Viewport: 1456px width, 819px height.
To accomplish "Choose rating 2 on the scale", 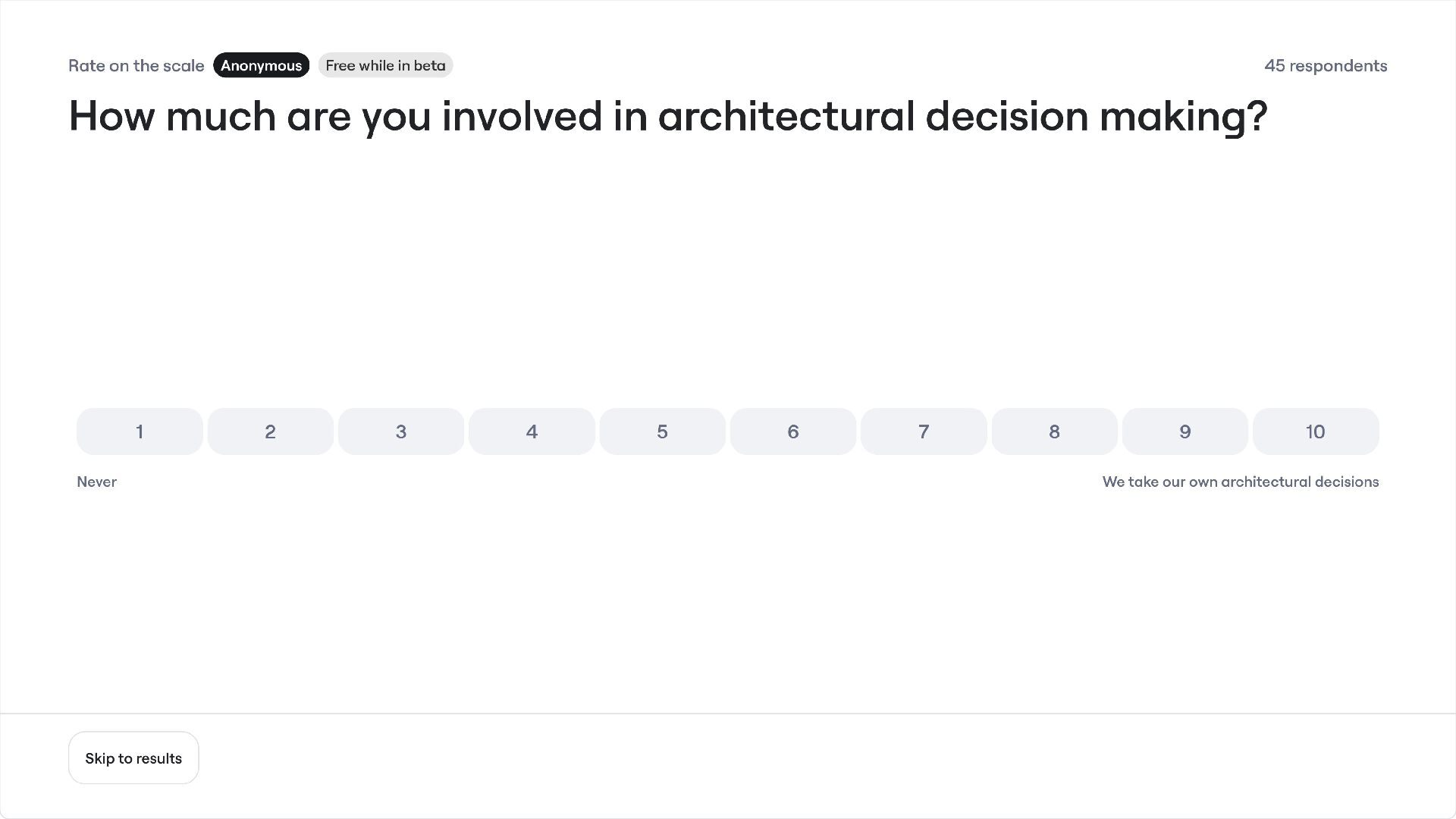I will pyautogui.click(x=270, y=431).
